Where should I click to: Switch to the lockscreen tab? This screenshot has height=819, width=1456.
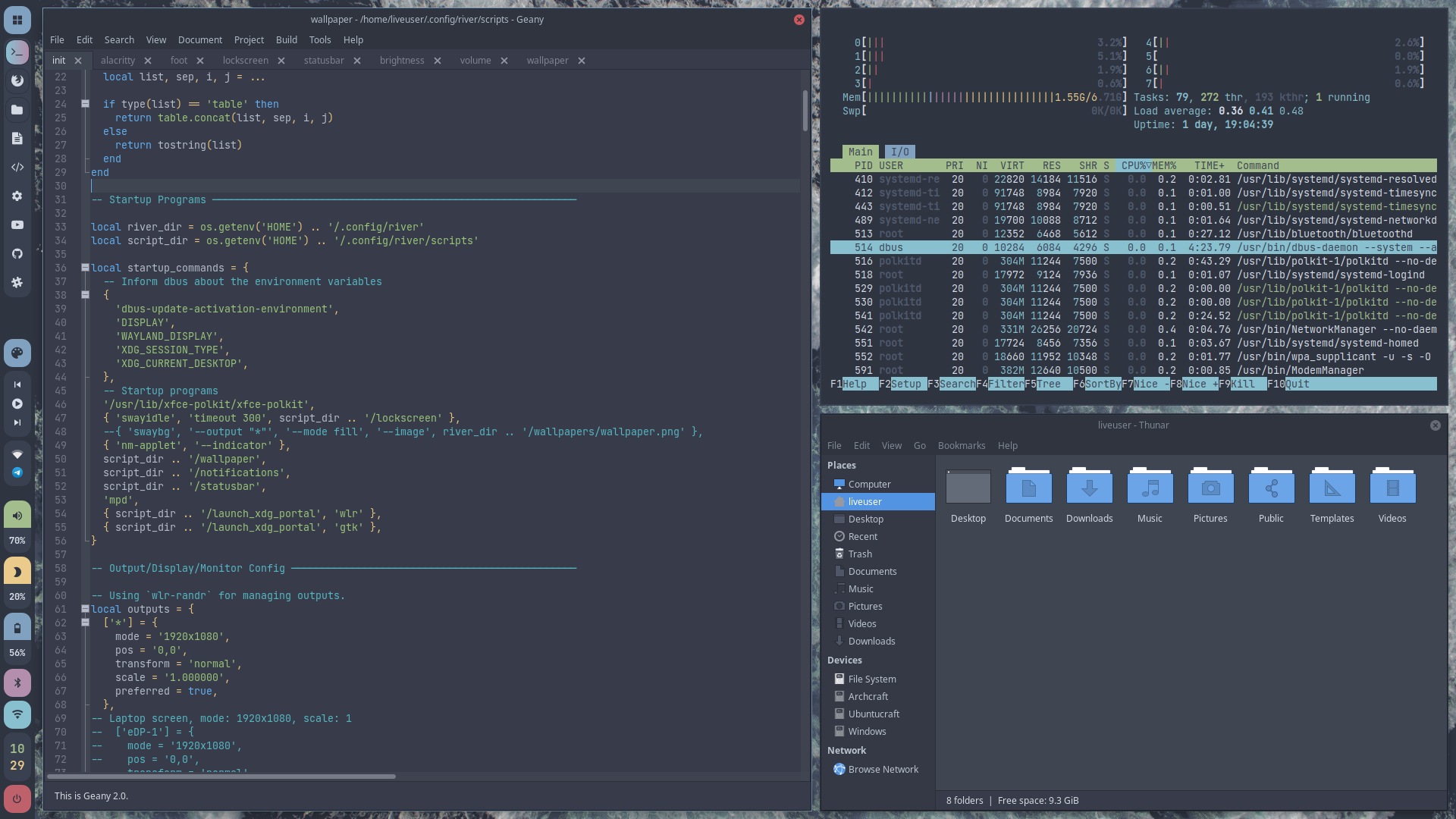(245, 61)
